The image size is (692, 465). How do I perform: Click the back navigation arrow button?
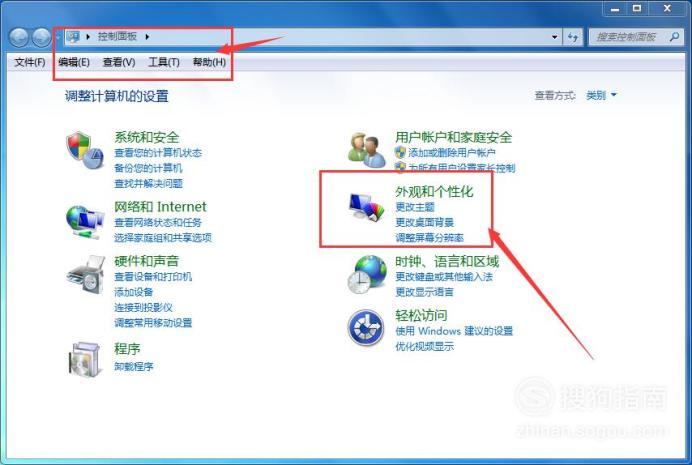coord(19,37)
